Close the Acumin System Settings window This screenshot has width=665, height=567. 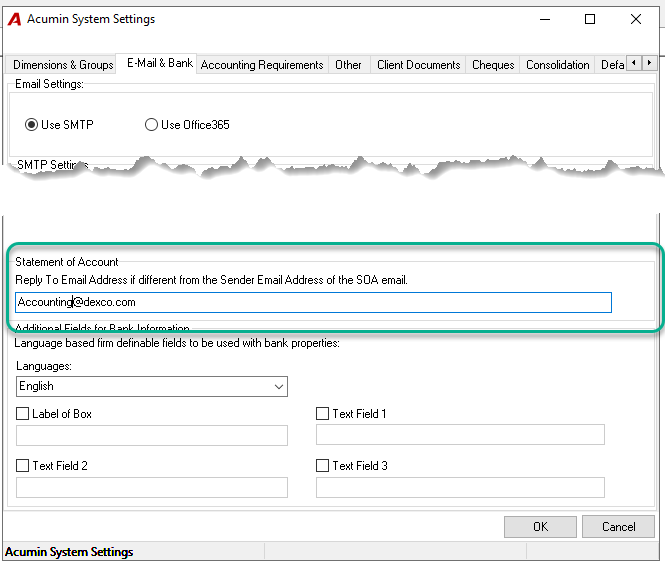(636, 19)
